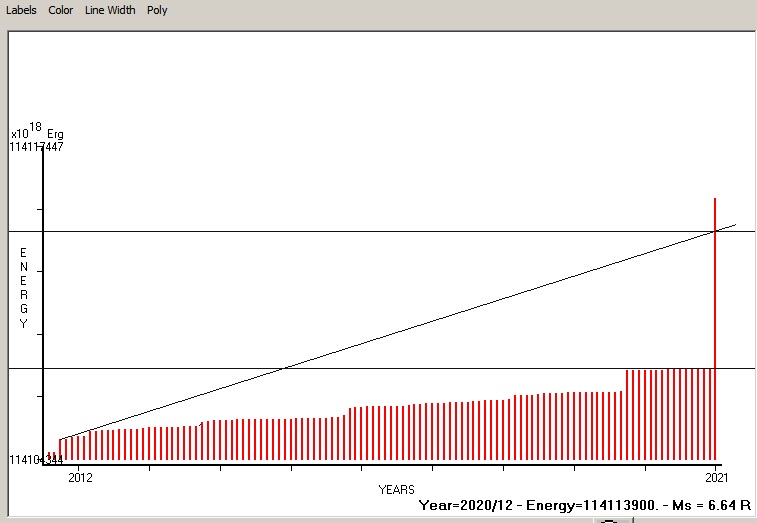Click the maximum value 114117447 label

coord(36,147)
